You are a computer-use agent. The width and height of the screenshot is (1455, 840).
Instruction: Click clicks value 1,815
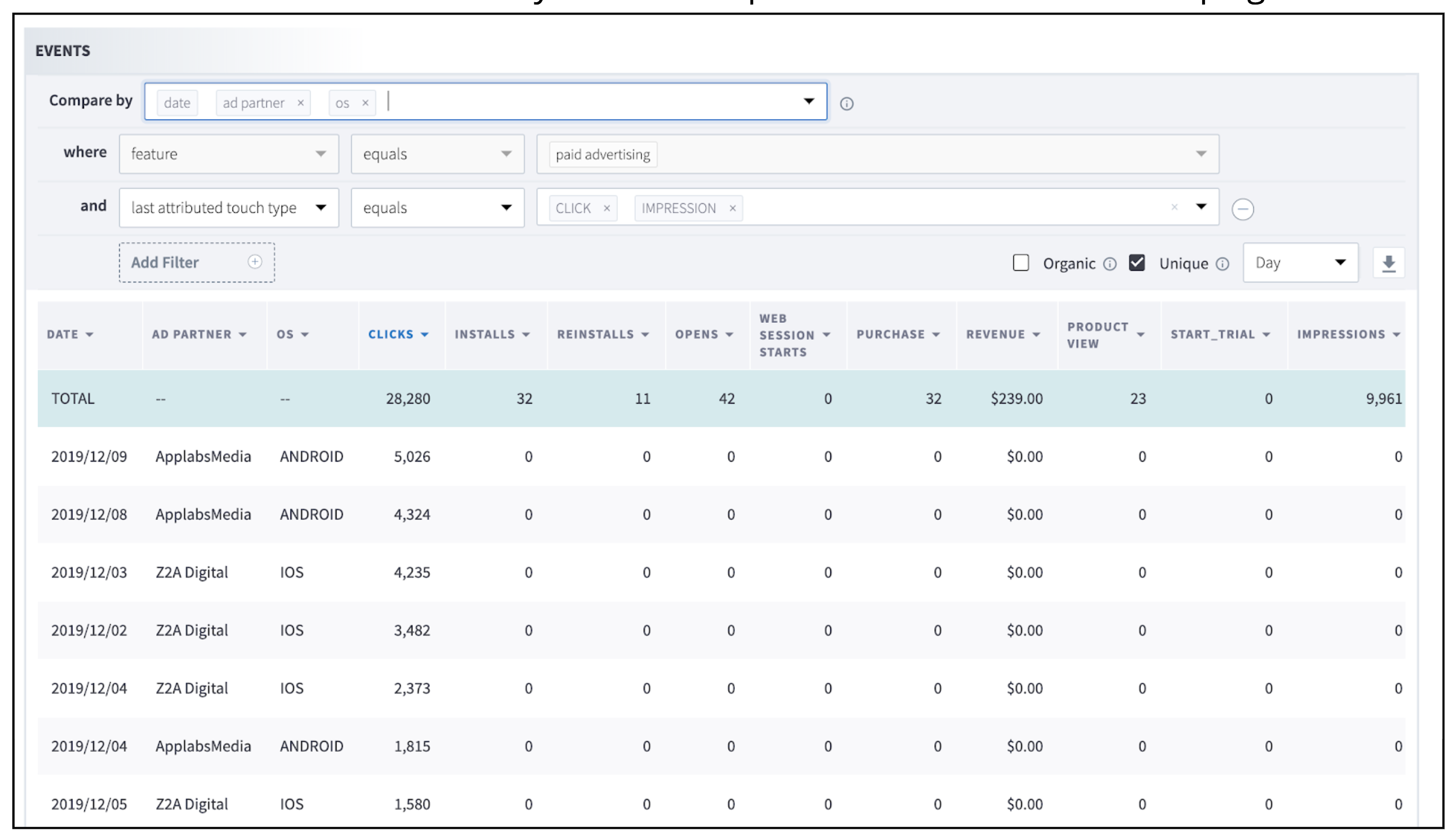tap(412, 747)
